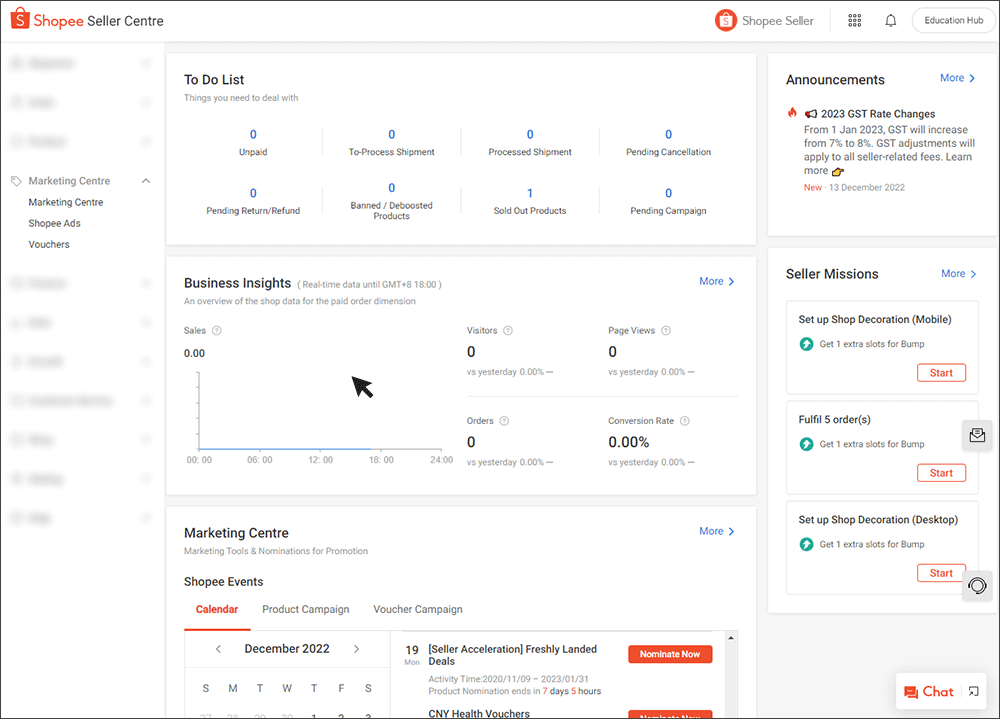Switch to the Product Campaign tab

click(x=305, y=609)
